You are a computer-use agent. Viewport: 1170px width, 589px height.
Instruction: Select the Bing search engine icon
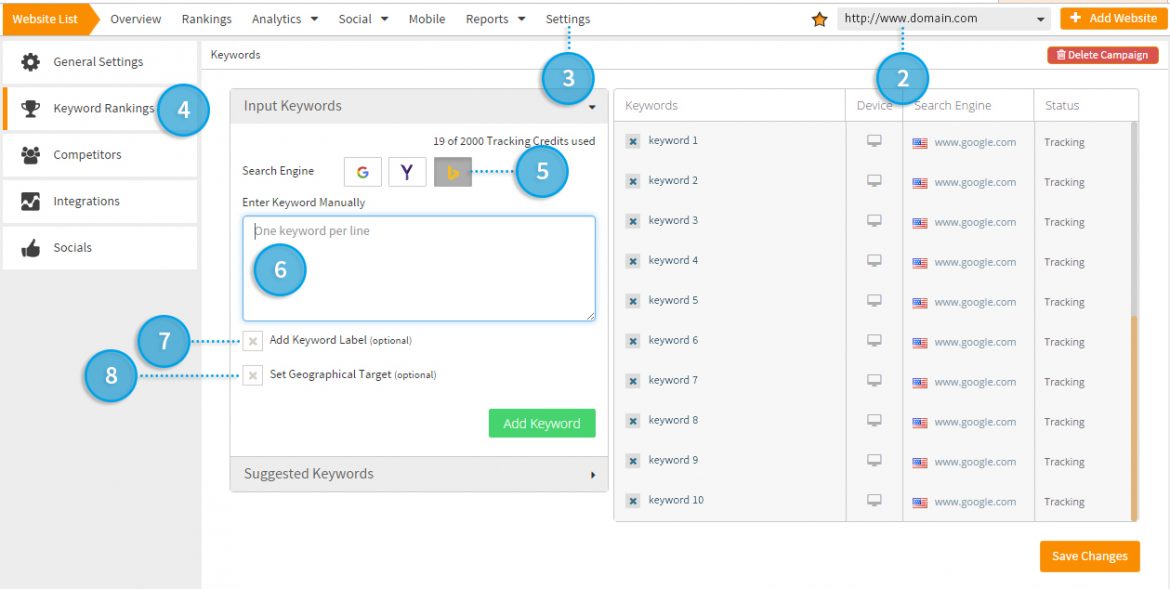pyautogui.click(x=453, y=172)
